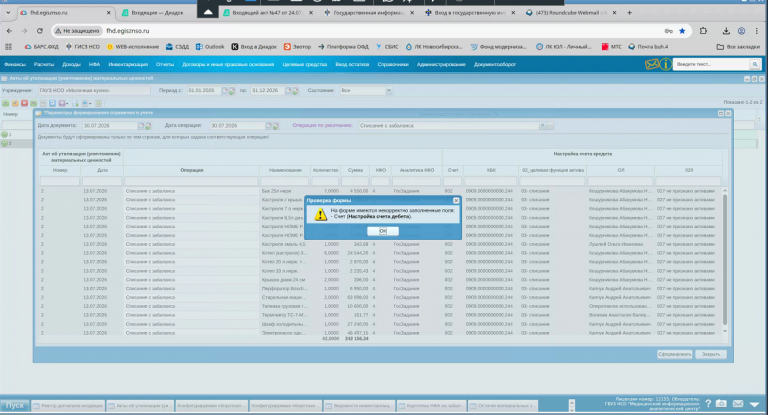Open the Документооборот menu
Viewport: 768px width, 415px height.
pos(495,64)
